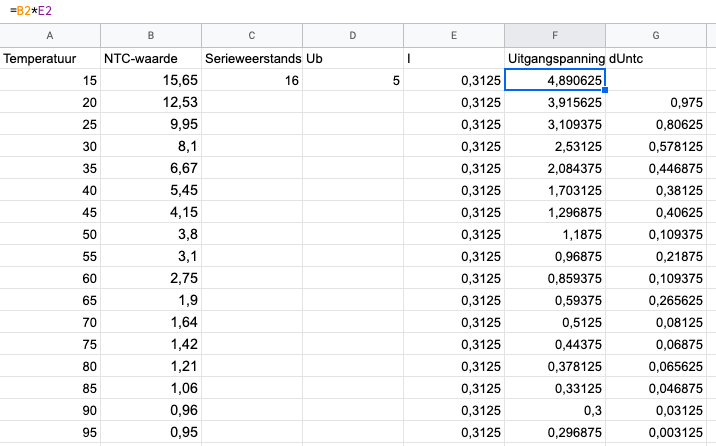716x446 pixels.
Task: Select column E header
Action: (x=454, y=35)
